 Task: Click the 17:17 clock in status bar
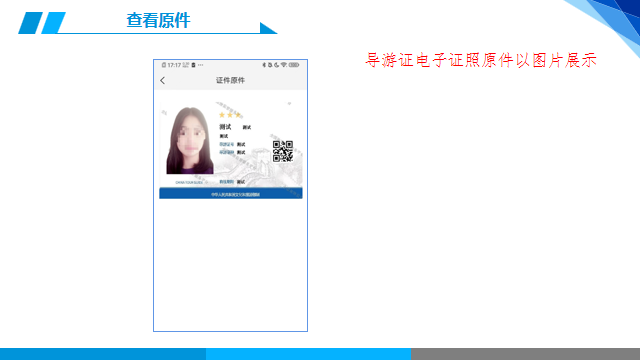174,65
